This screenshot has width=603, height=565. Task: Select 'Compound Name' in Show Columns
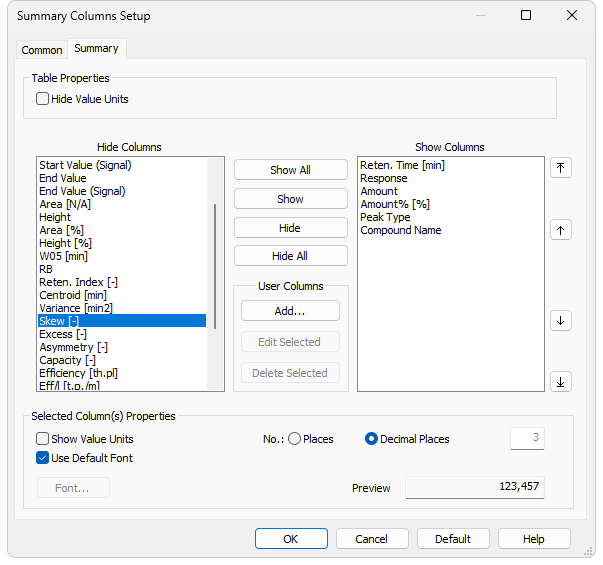[451, 230]
